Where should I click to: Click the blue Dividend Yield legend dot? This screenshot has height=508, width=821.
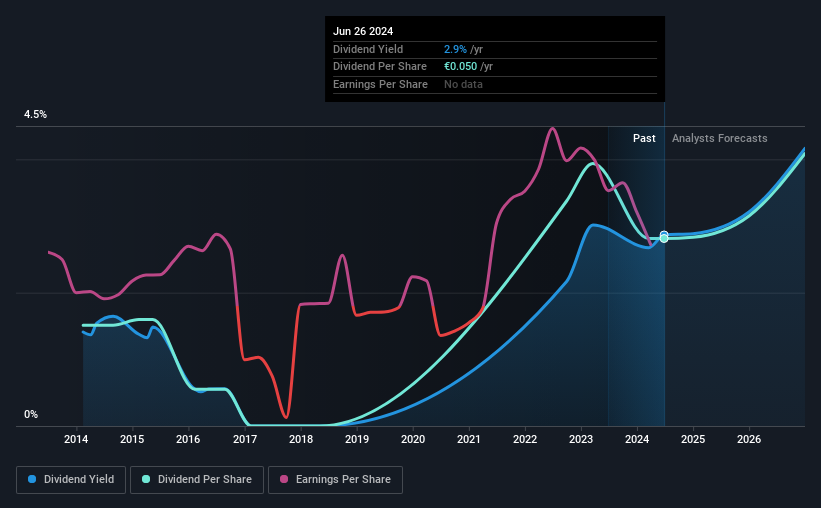[32, 479]
